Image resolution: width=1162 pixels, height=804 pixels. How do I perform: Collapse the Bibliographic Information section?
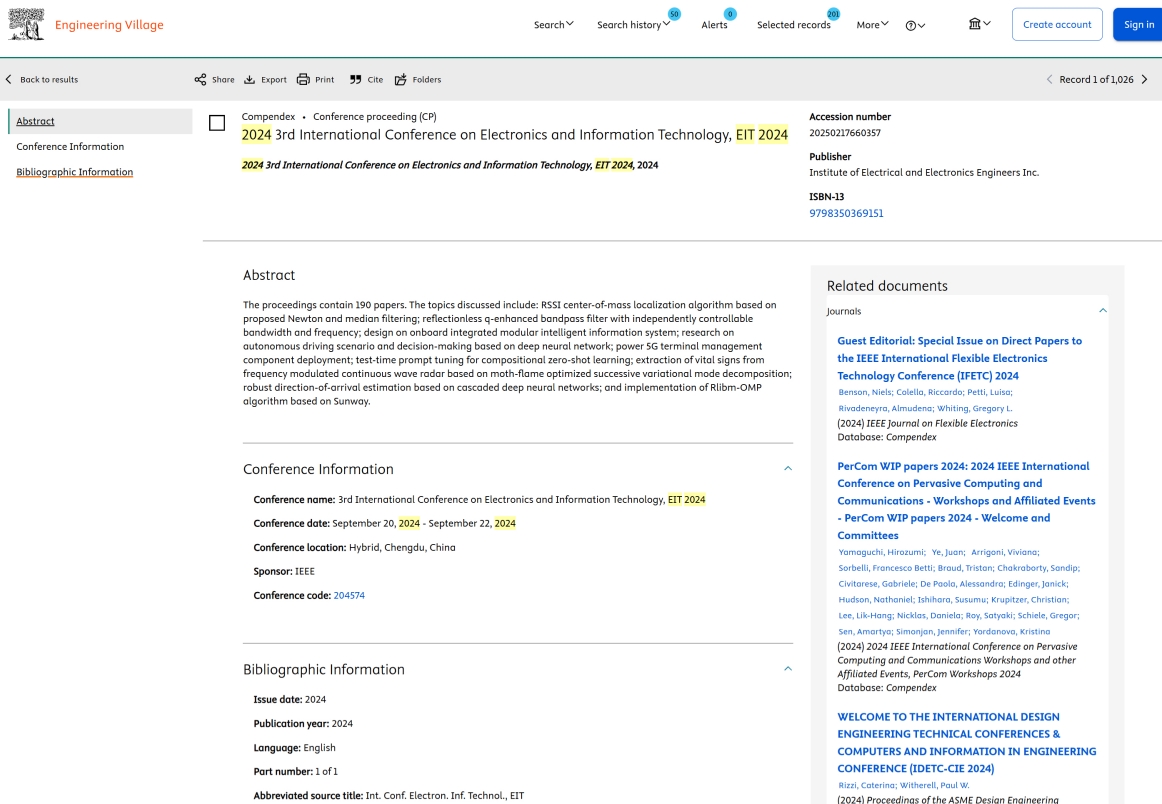(x=787, y=669)
